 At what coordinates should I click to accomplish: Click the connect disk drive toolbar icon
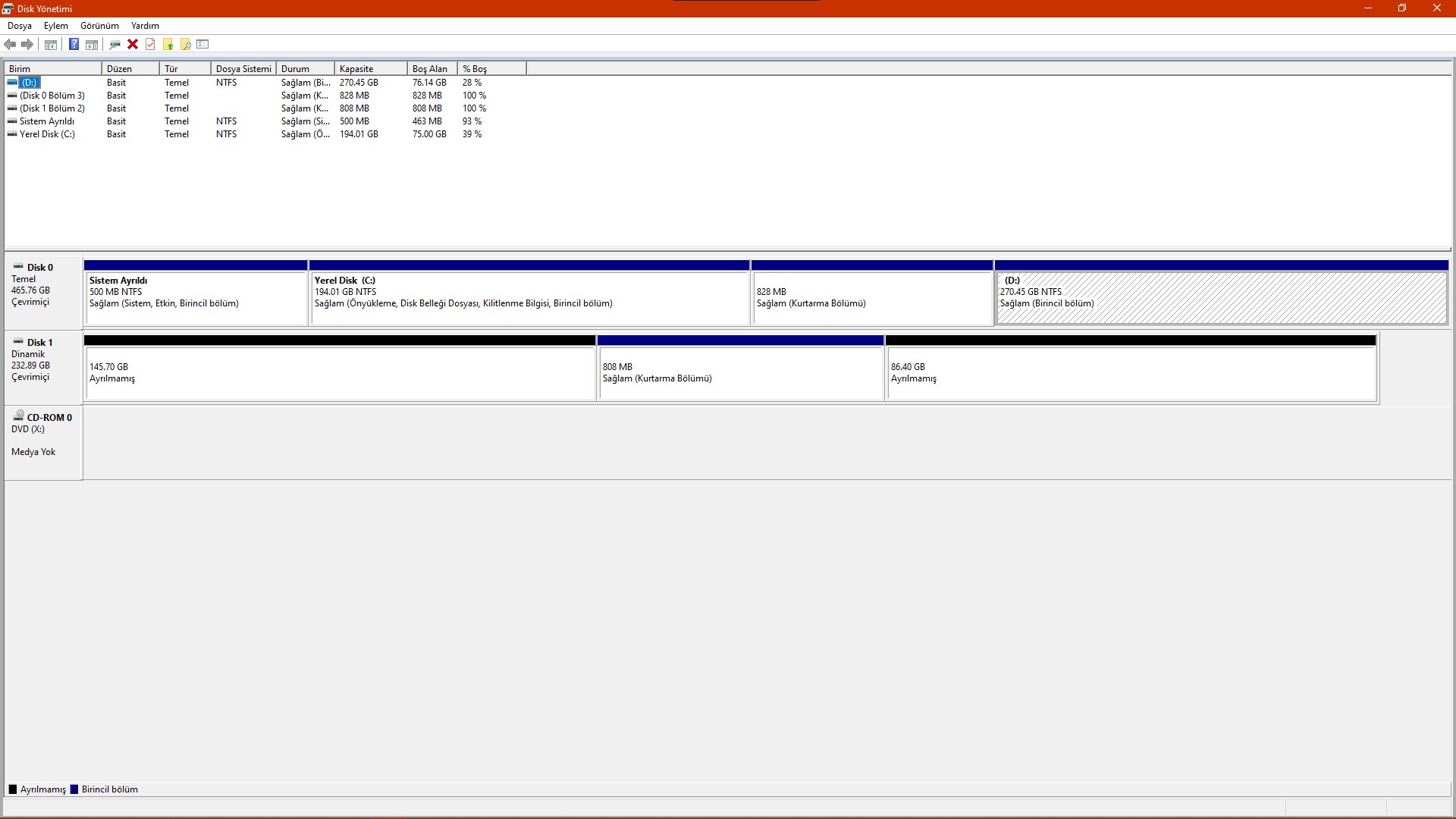coord(115,44)
